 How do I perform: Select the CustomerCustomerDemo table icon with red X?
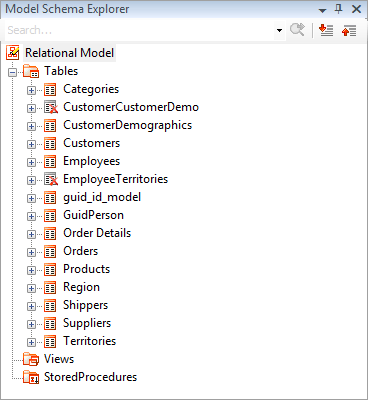coord(51,107)
